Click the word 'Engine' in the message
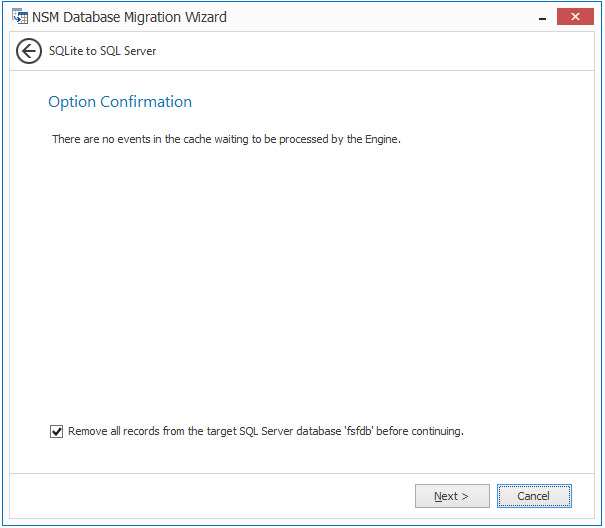605x528 pixels. click(x=381, y=139)
